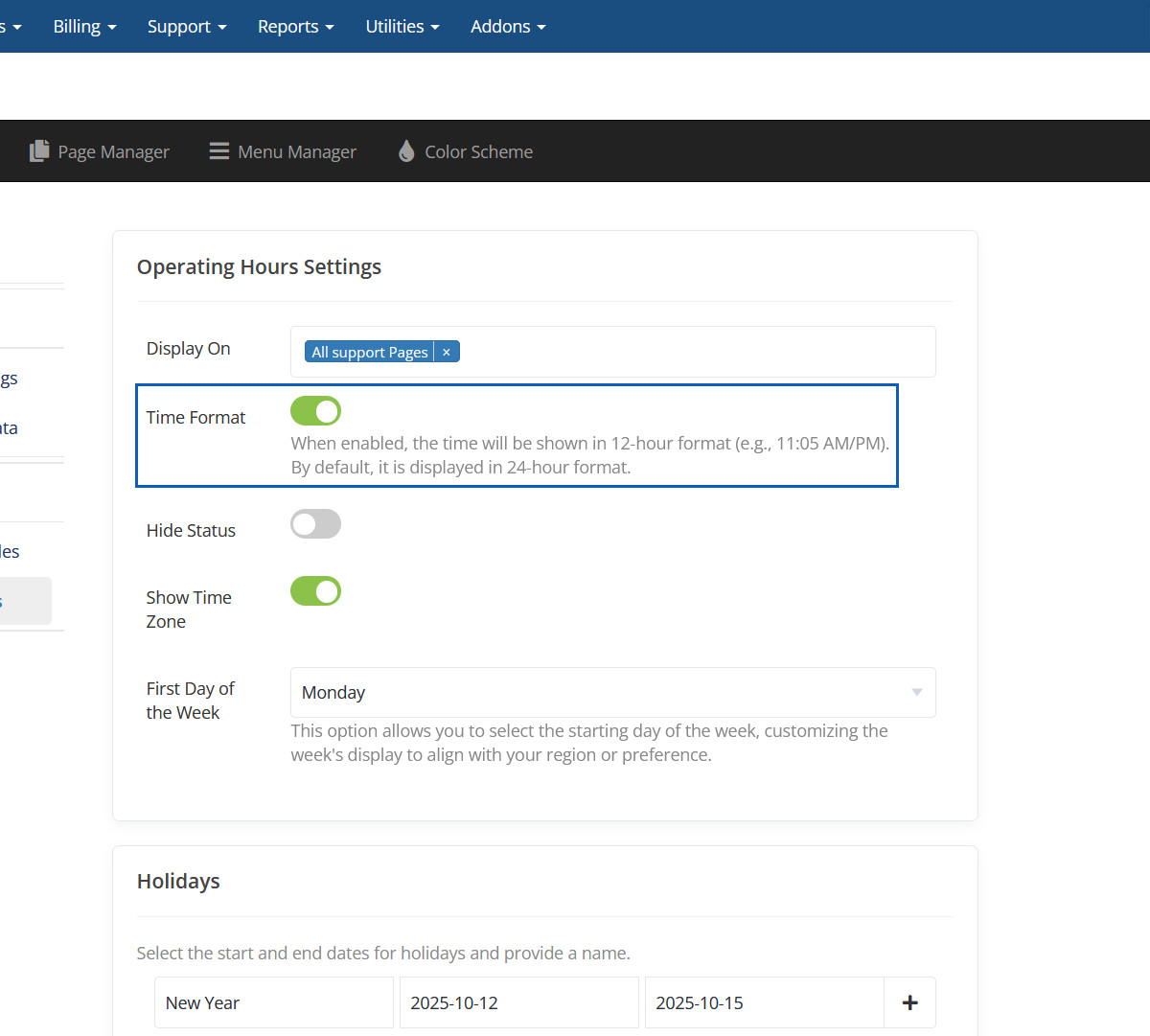This screenshot has height=1036, width=1150.
Task: Click inside the Display On selection box
Action: pos(690,353)
